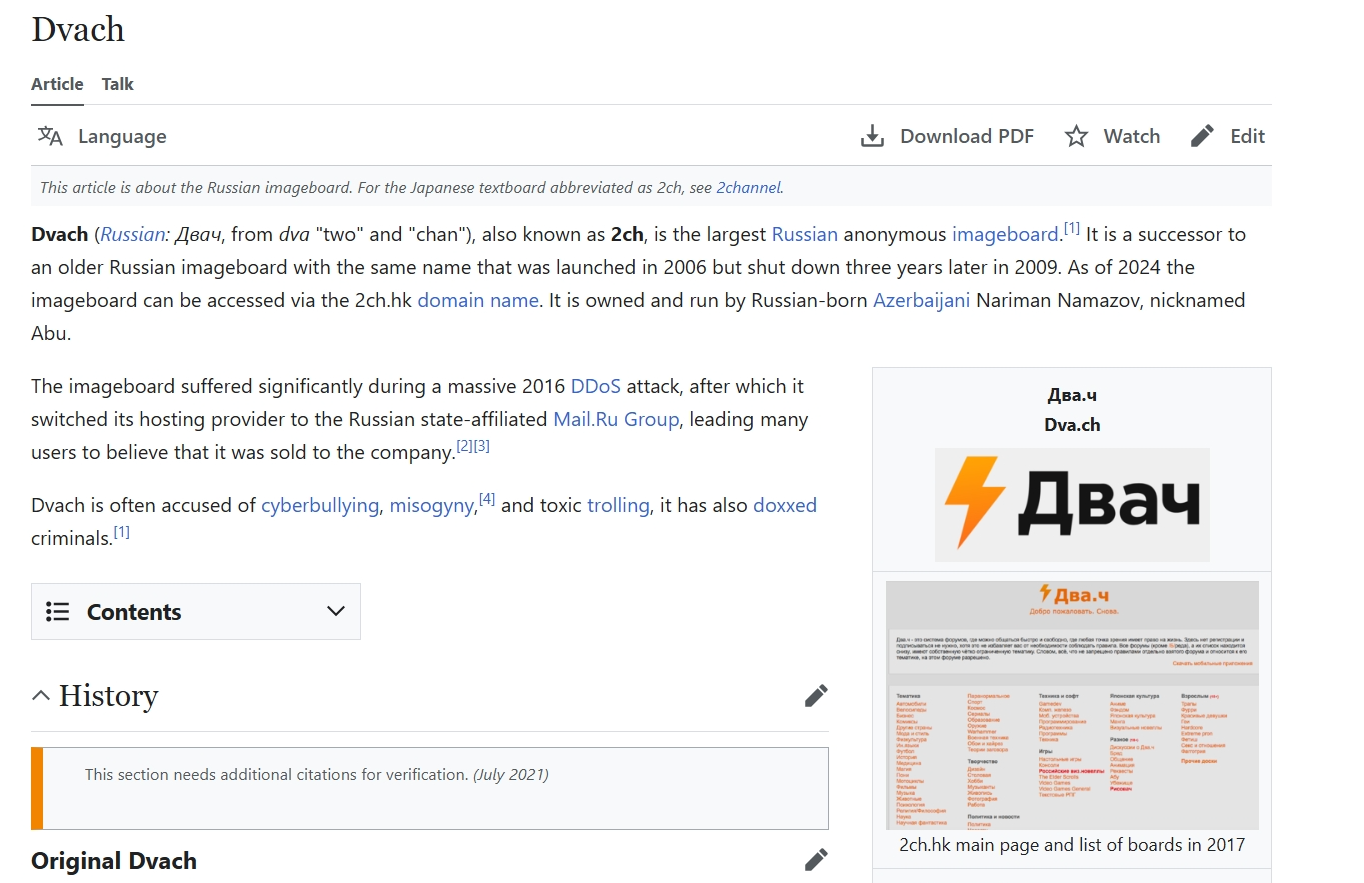Collapse the History section chevron

(40, 695)
